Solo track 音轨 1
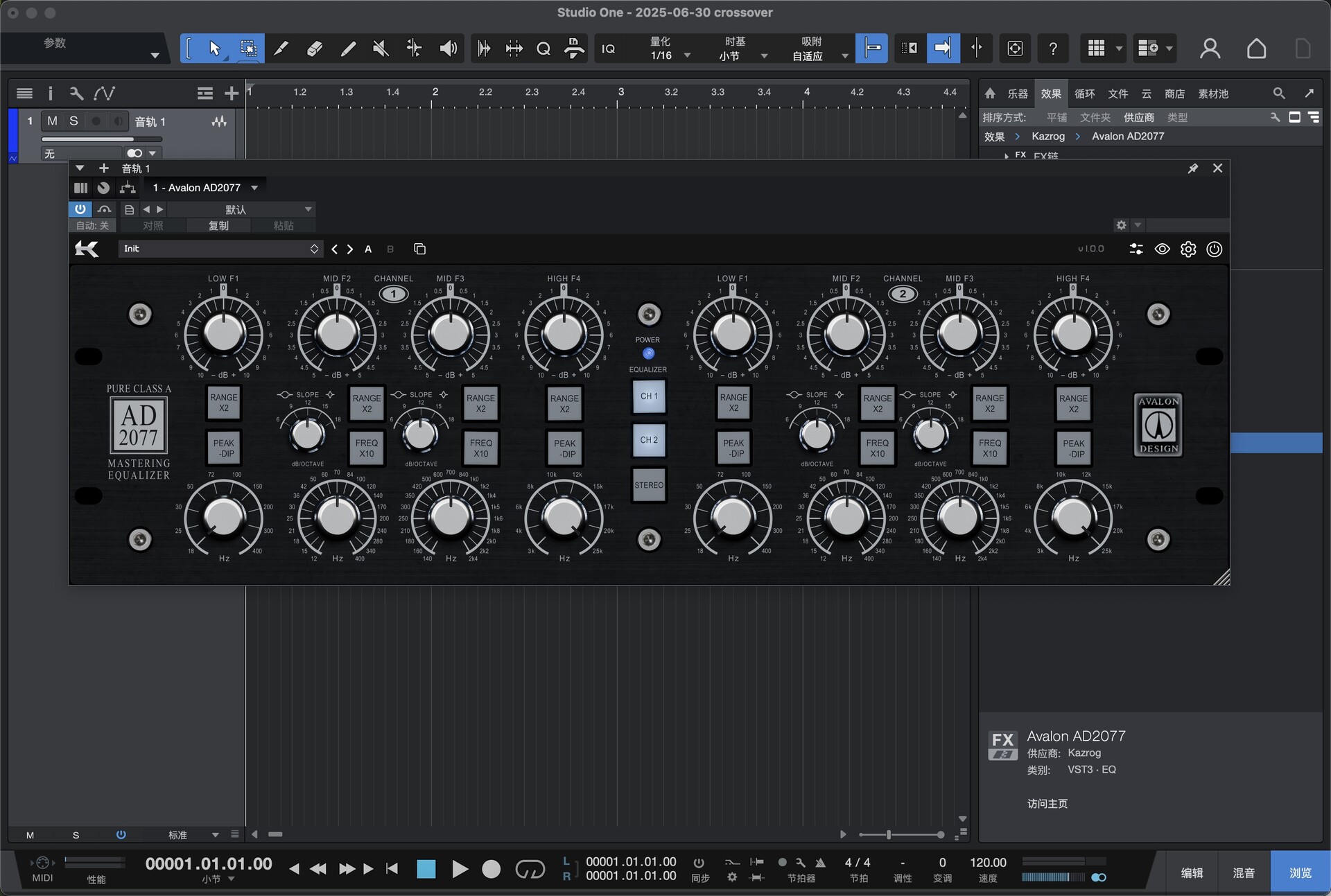Viewport: 1331px width, 896px height. [73, 121]
